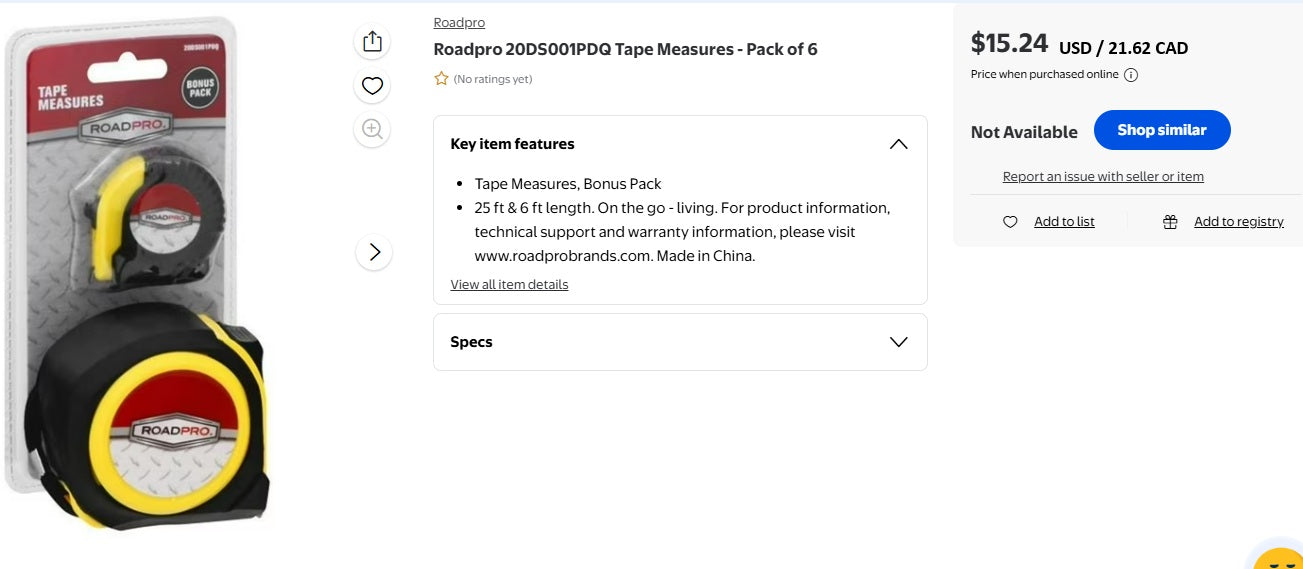Image resolution: width=1303 pixels, height=569 pixels.
Task: Zoom product image with magnifier icon
Action: (372, 129)
